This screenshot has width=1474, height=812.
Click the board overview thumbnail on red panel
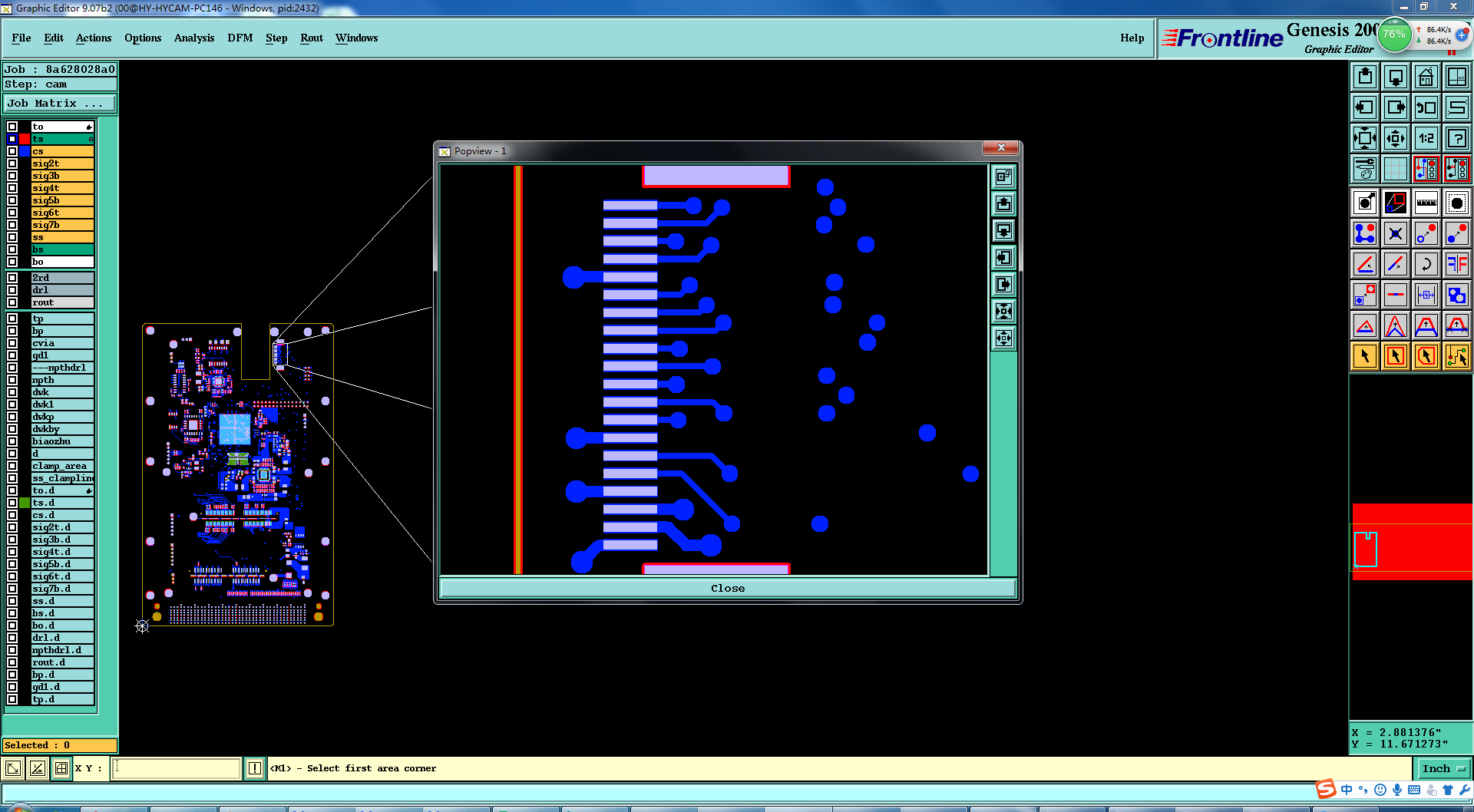tap(1365, 549)
